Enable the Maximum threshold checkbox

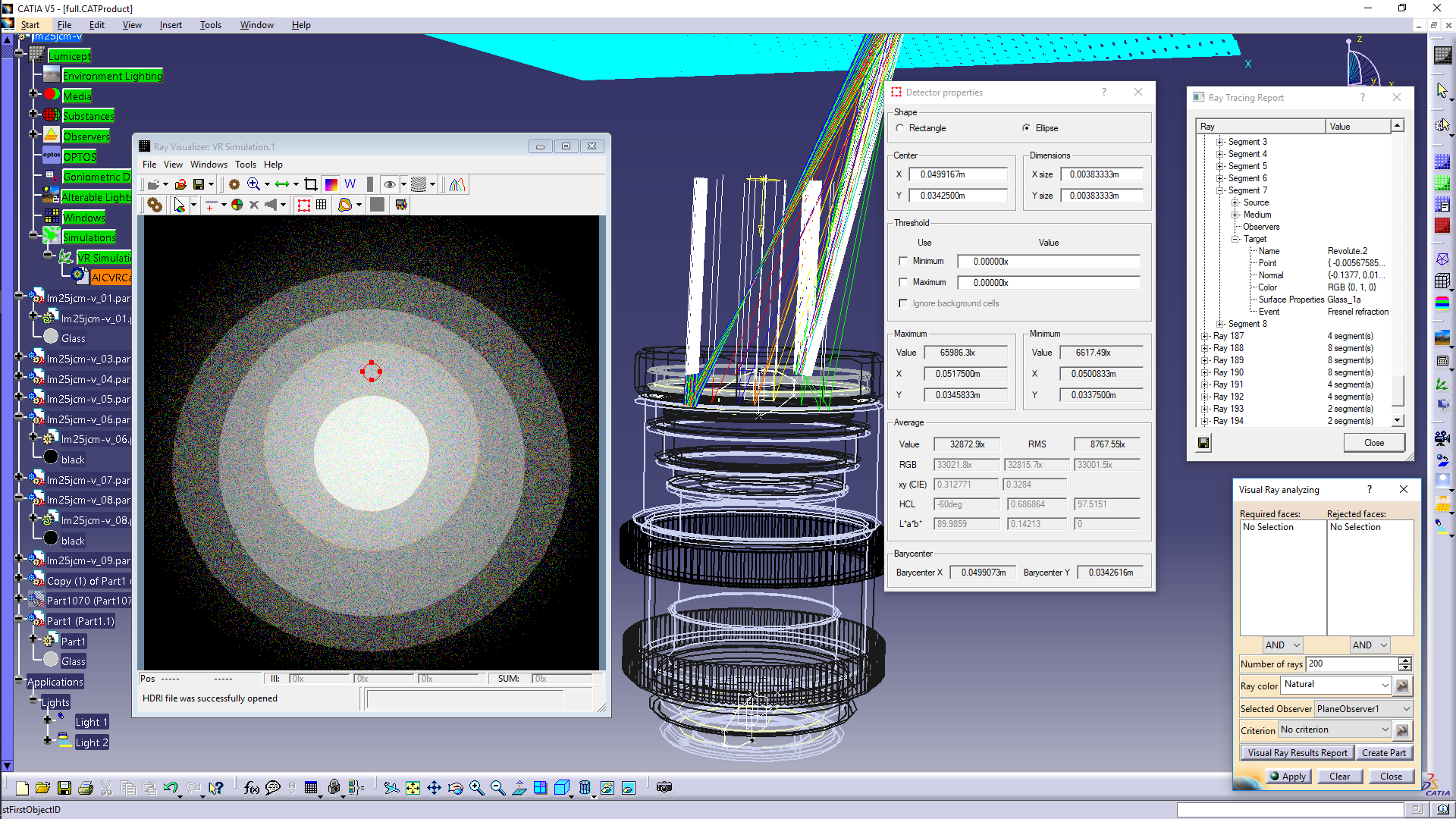[x=902, y=282]
